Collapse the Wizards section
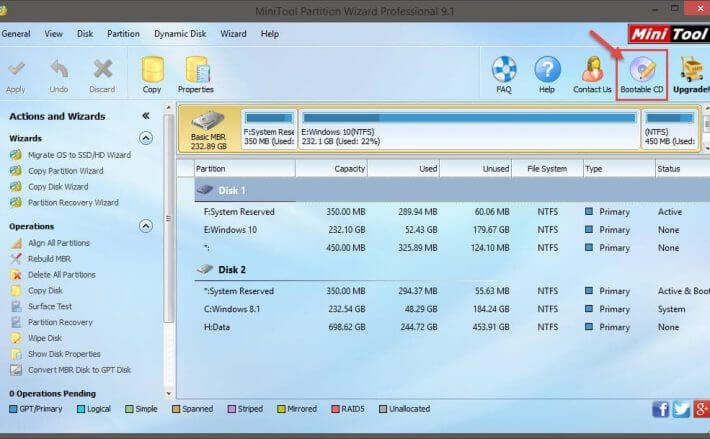Screen dimensions: 710x439 (x=145, y=138)
